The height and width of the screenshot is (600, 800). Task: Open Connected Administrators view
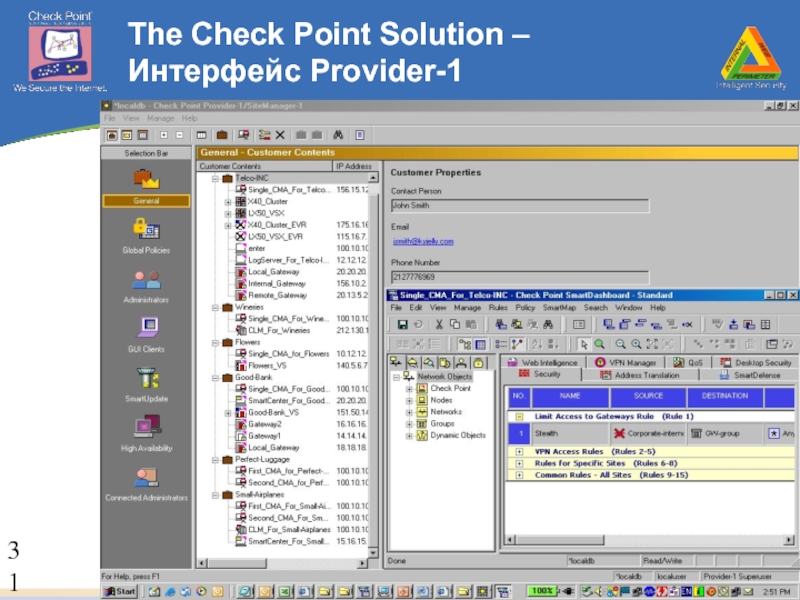146,484
